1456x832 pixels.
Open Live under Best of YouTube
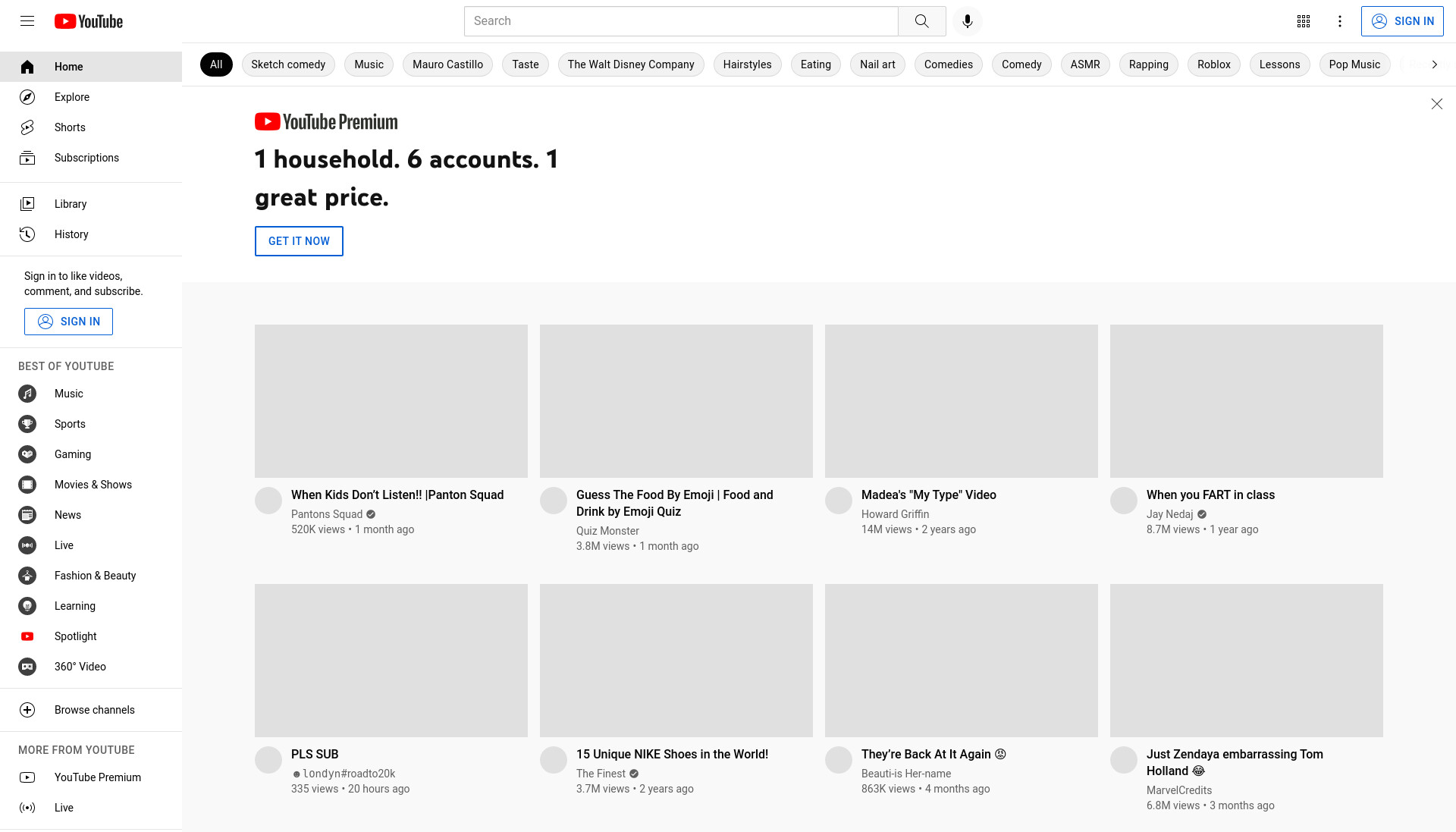coord(91,545)
